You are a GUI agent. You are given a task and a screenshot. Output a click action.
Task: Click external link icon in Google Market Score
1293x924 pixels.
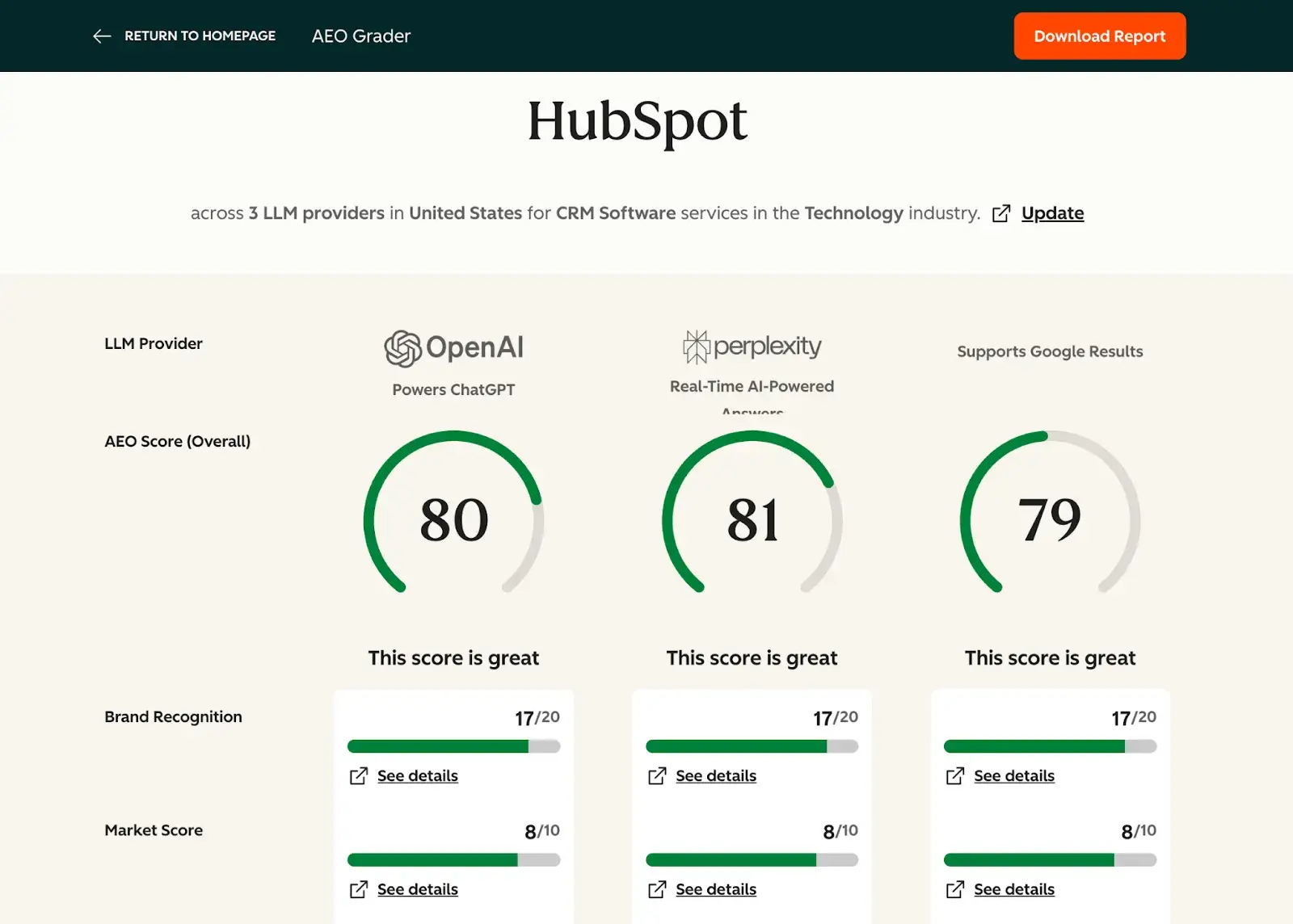(x=955, y=889)
